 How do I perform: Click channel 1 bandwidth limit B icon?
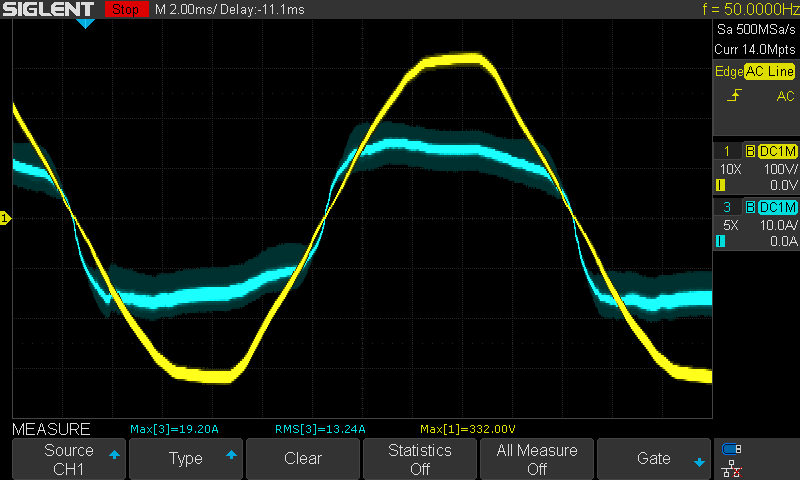750,151
